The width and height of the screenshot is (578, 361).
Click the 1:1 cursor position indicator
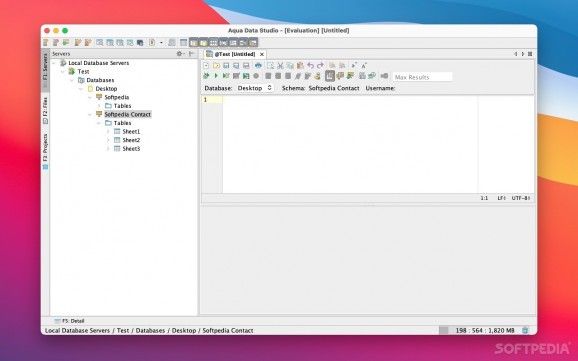(x=484, y=198)
